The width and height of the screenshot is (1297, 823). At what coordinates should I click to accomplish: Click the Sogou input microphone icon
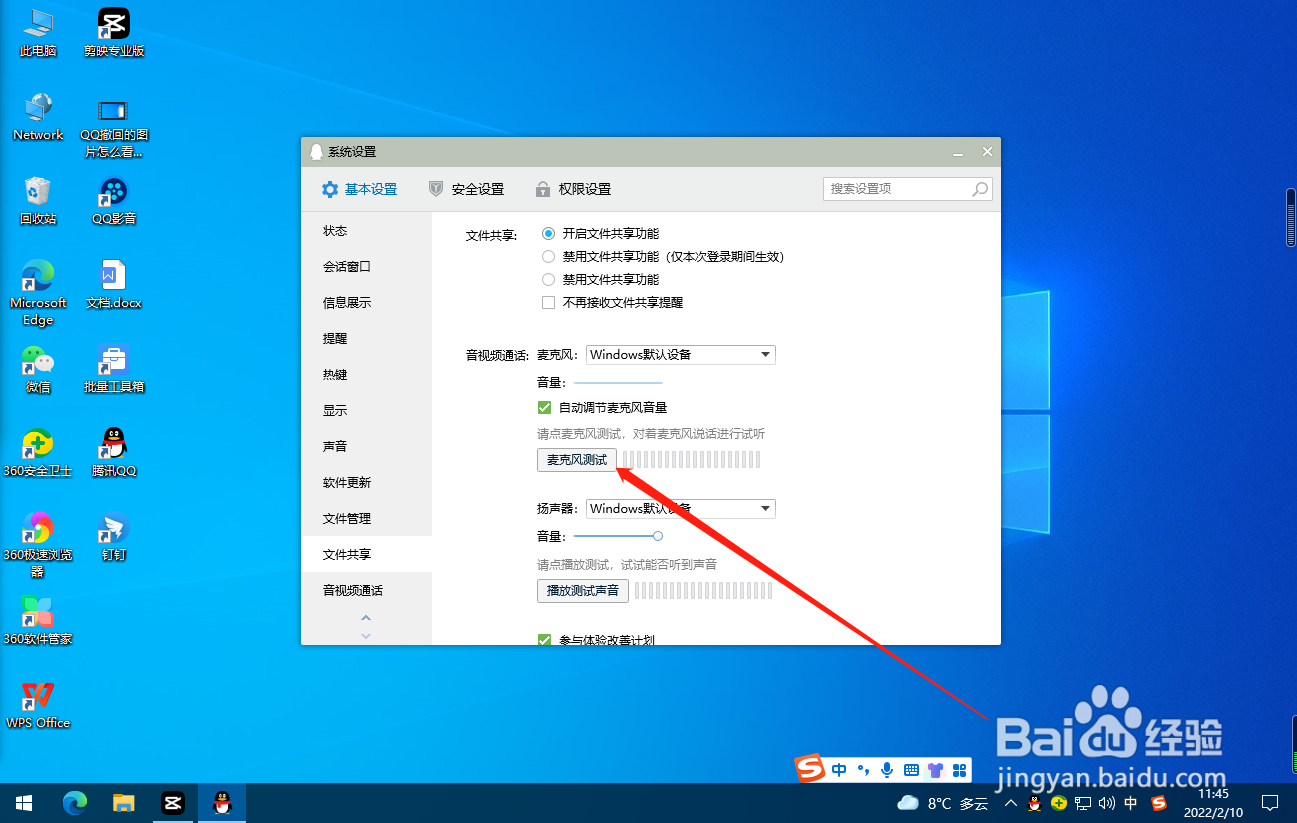(886, 770)
